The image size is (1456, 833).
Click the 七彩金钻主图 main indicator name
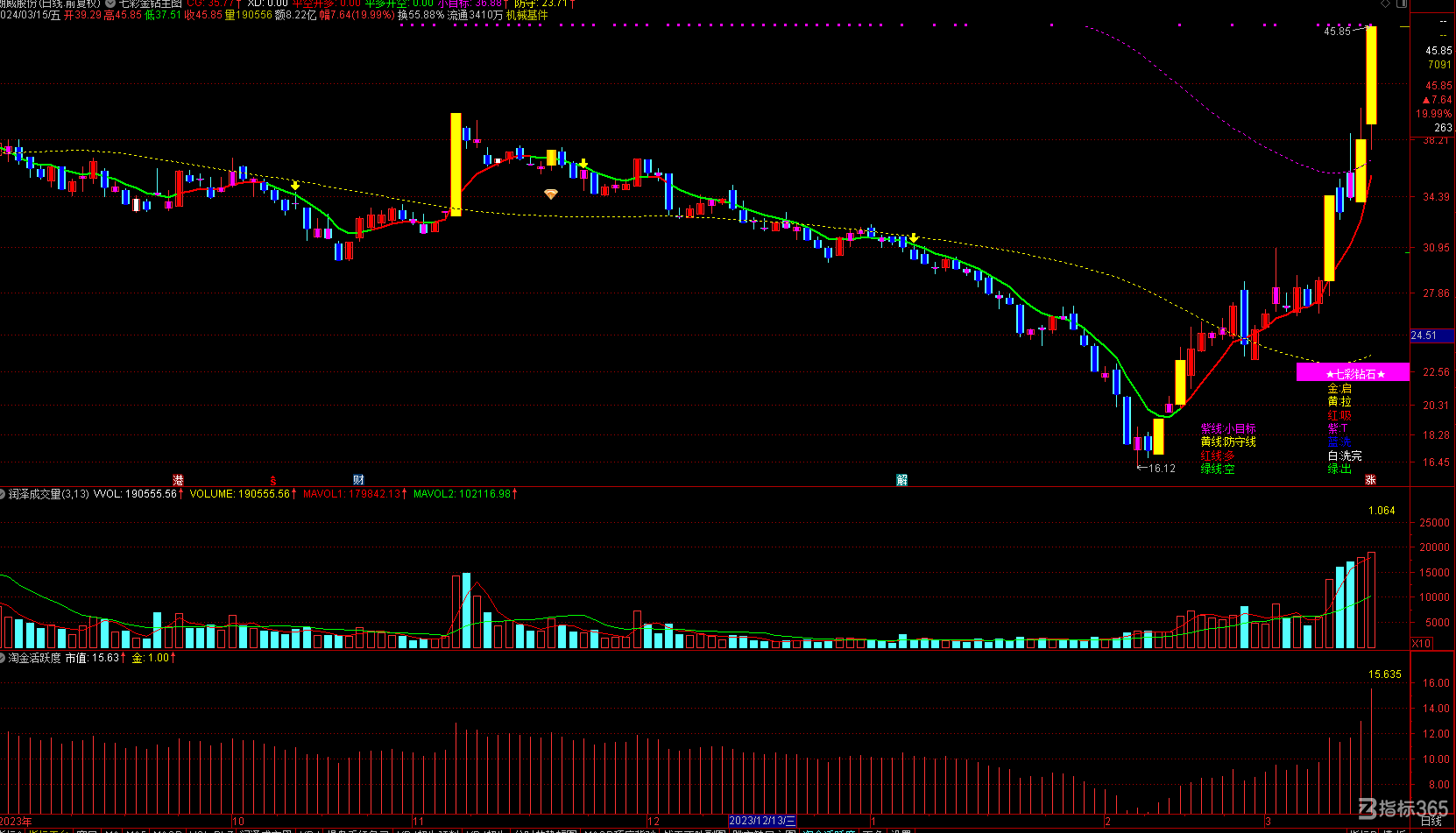pyautogui.click(x=150, y=4)
